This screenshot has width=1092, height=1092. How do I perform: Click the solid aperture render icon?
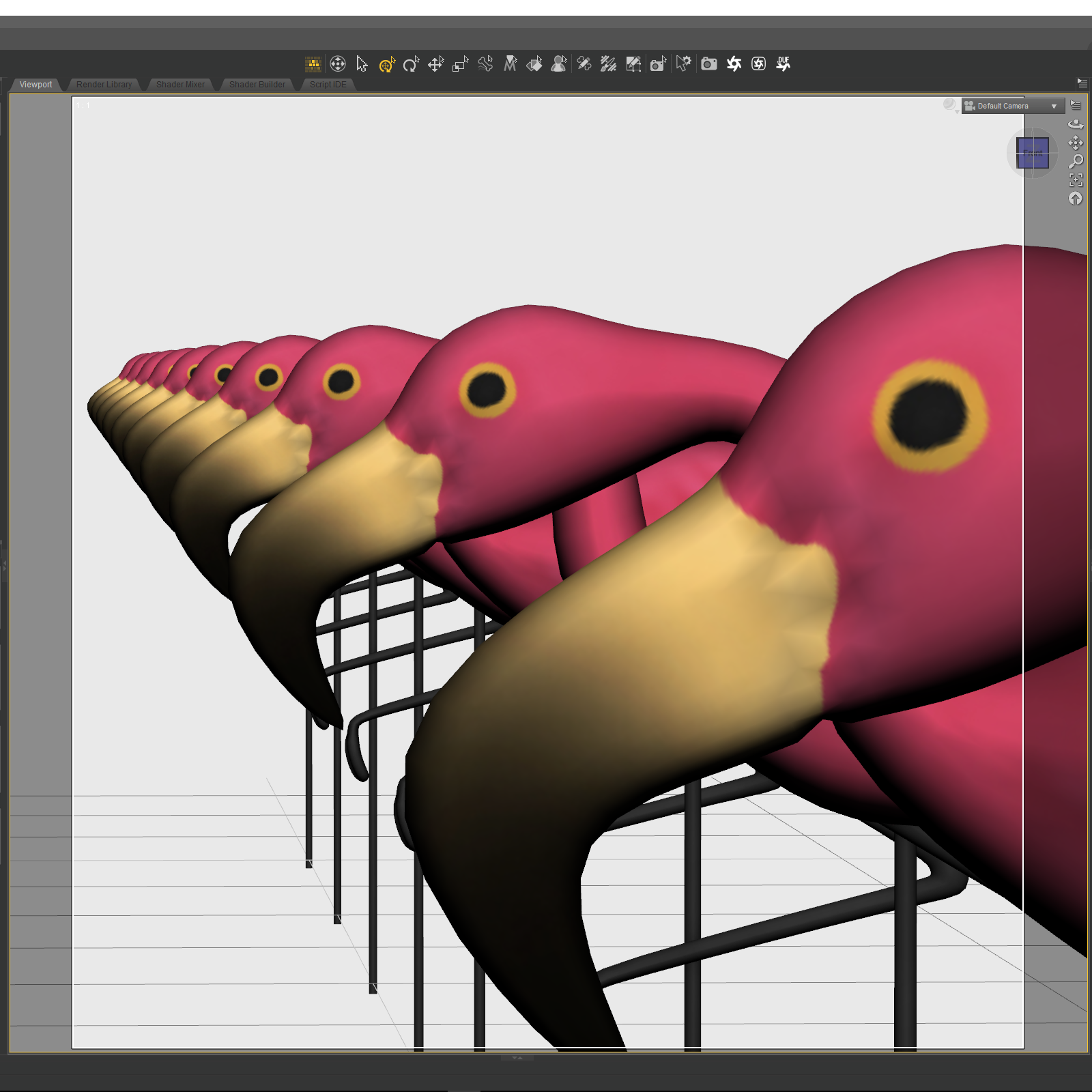734,64
